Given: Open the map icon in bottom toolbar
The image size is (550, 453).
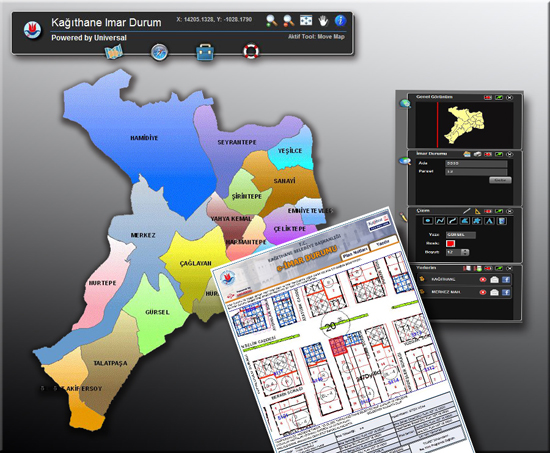Looking at the screenshot, I should (x=114, y=53).
